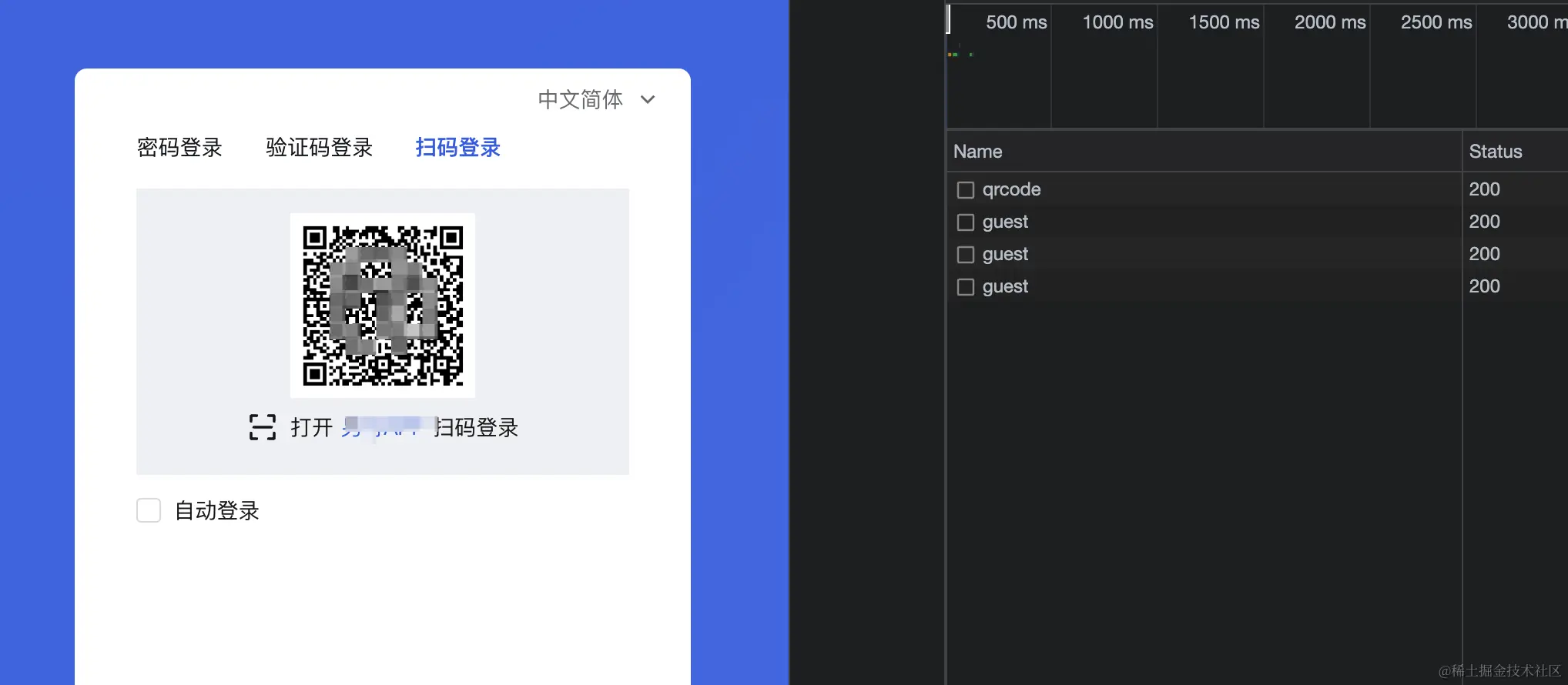Switch to the 验证码登录 tab

tap(320, 147)
